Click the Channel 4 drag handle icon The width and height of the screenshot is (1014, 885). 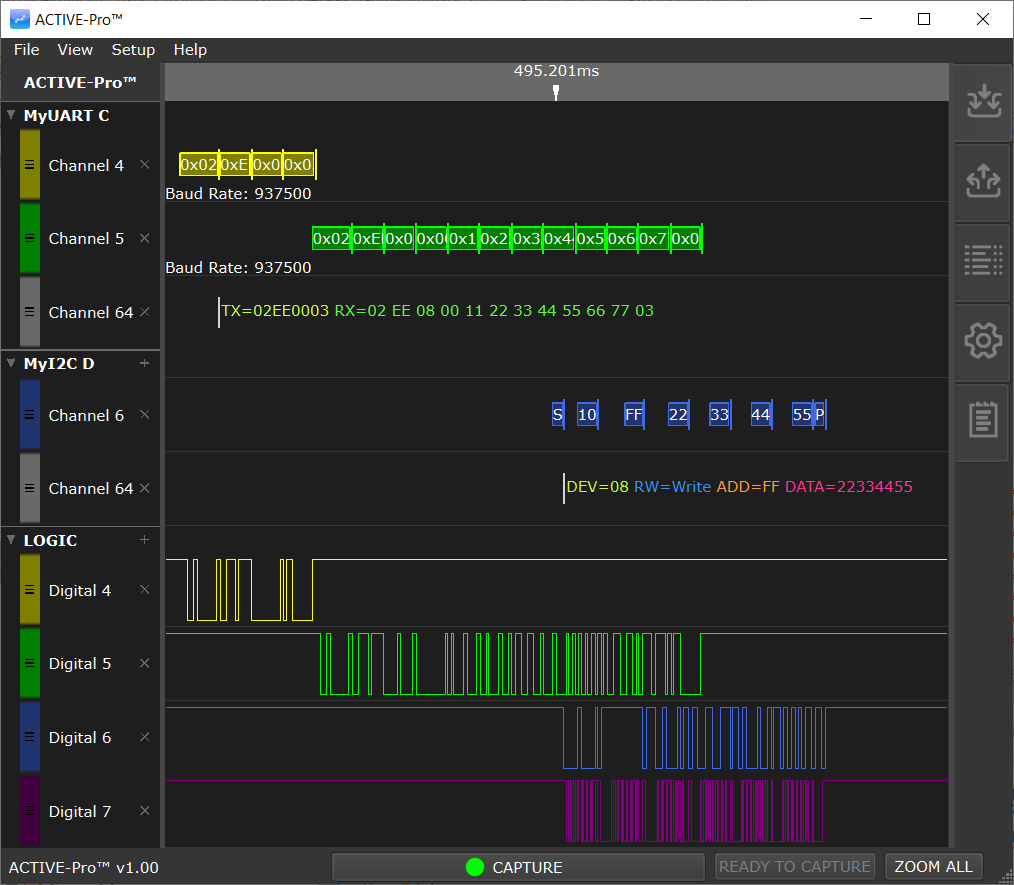tap(28, 165)
